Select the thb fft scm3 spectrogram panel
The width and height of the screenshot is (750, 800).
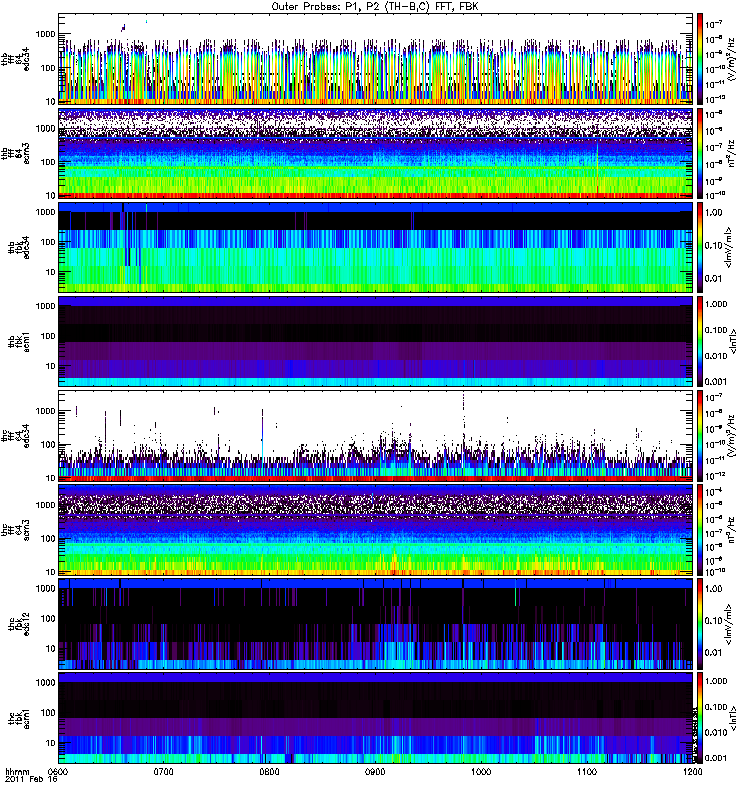[x=375, y=152]
